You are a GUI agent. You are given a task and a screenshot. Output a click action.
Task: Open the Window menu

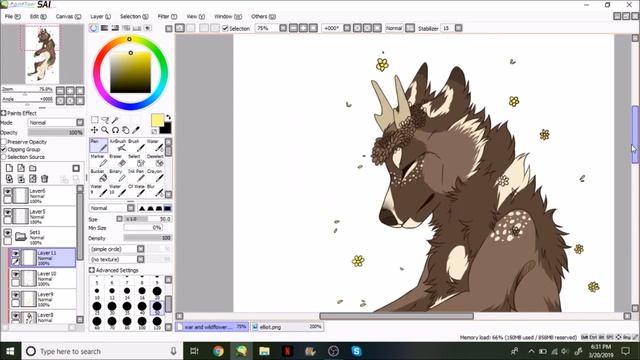(x=228, y=16)
